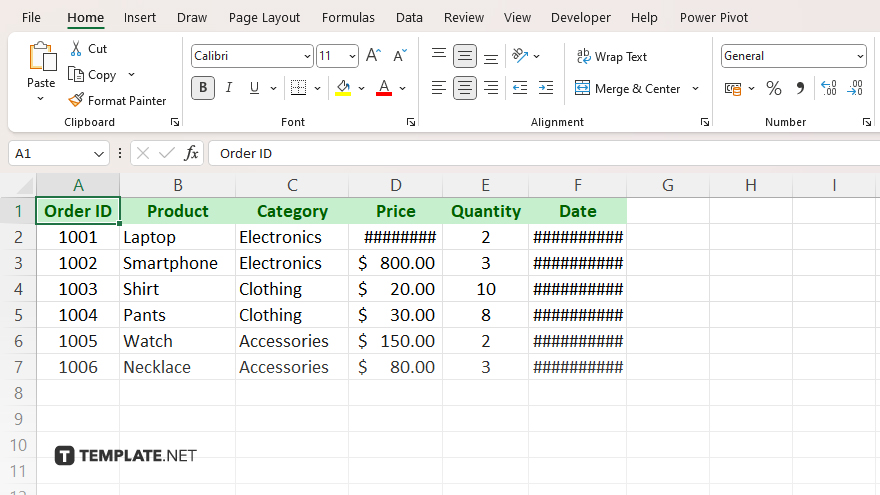Activate the Format Painter brush
The height and width of the screenshot is (495, 880).
pos(76,100)
